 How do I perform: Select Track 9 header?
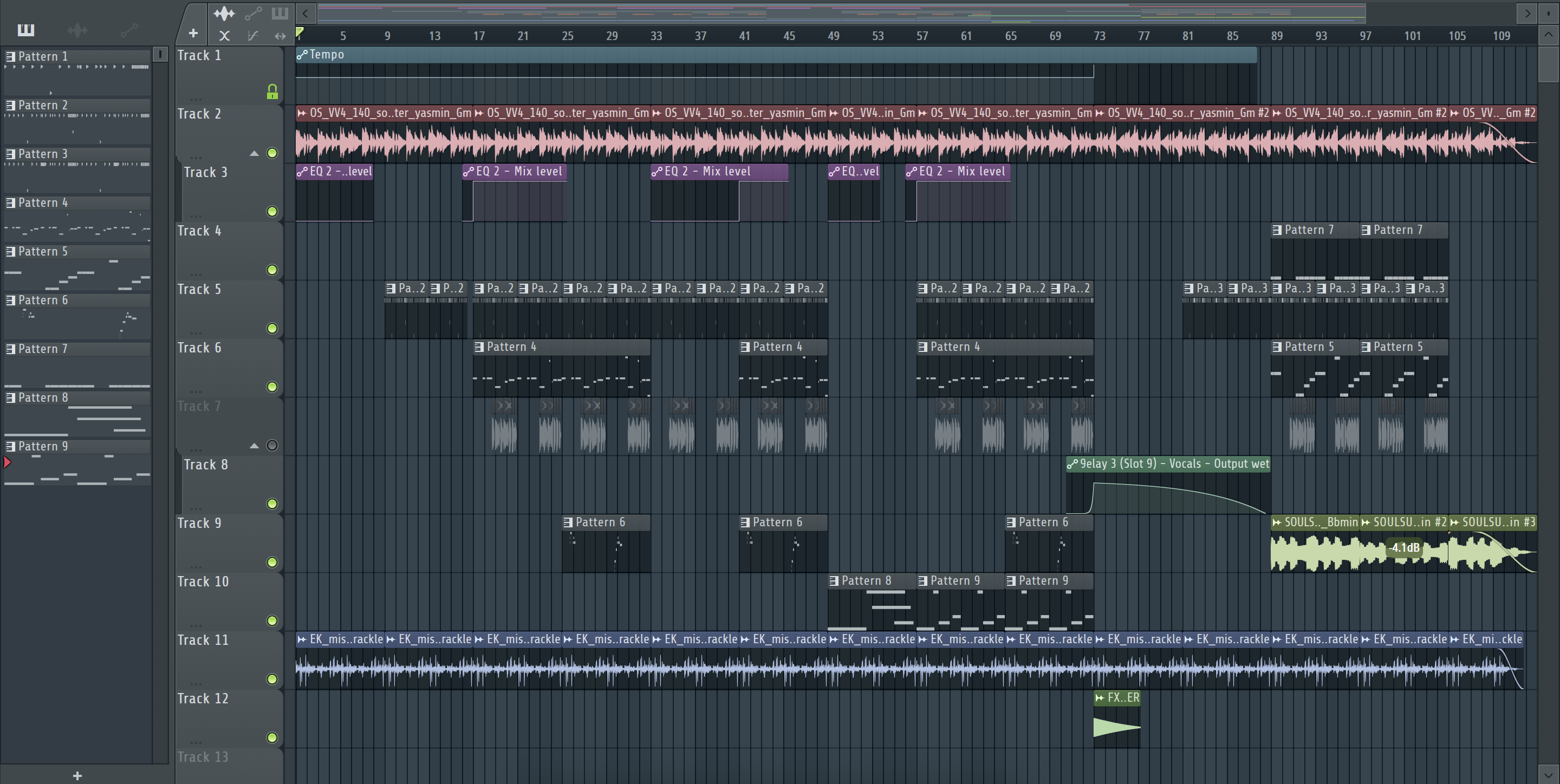pos(229,543)
